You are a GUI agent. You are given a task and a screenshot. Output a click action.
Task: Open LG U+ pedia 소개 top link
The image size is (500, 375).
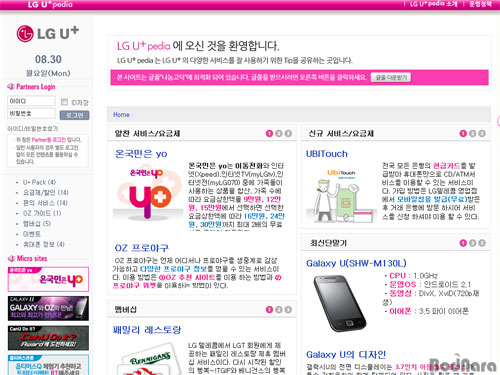click(433, 4)
